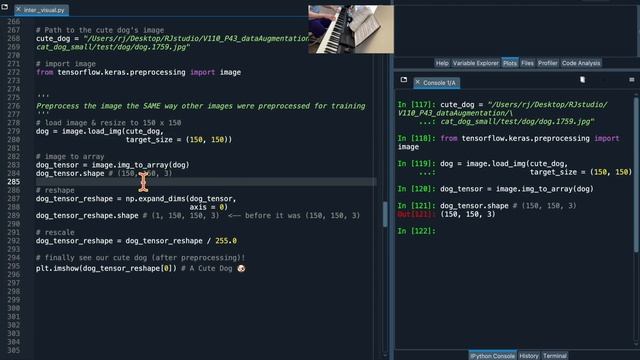Viewport: 640px width, 360px height.
Task: Open the editor's browse tabs icon
Action: coord(4,7)
